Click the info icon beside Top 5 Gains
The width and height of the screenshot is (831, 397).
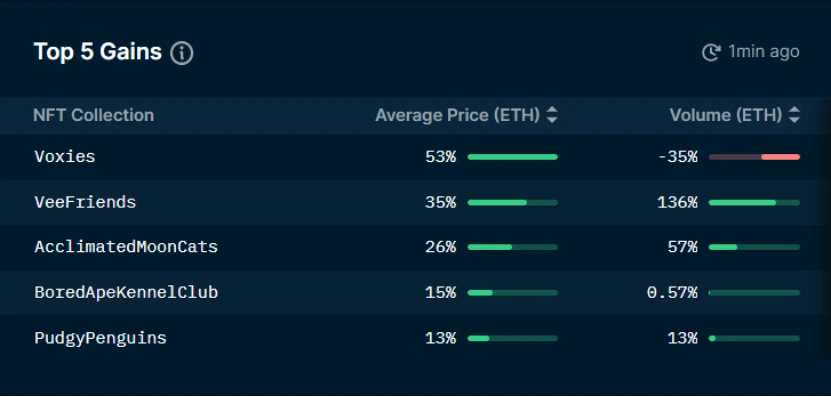coord(182,53)
